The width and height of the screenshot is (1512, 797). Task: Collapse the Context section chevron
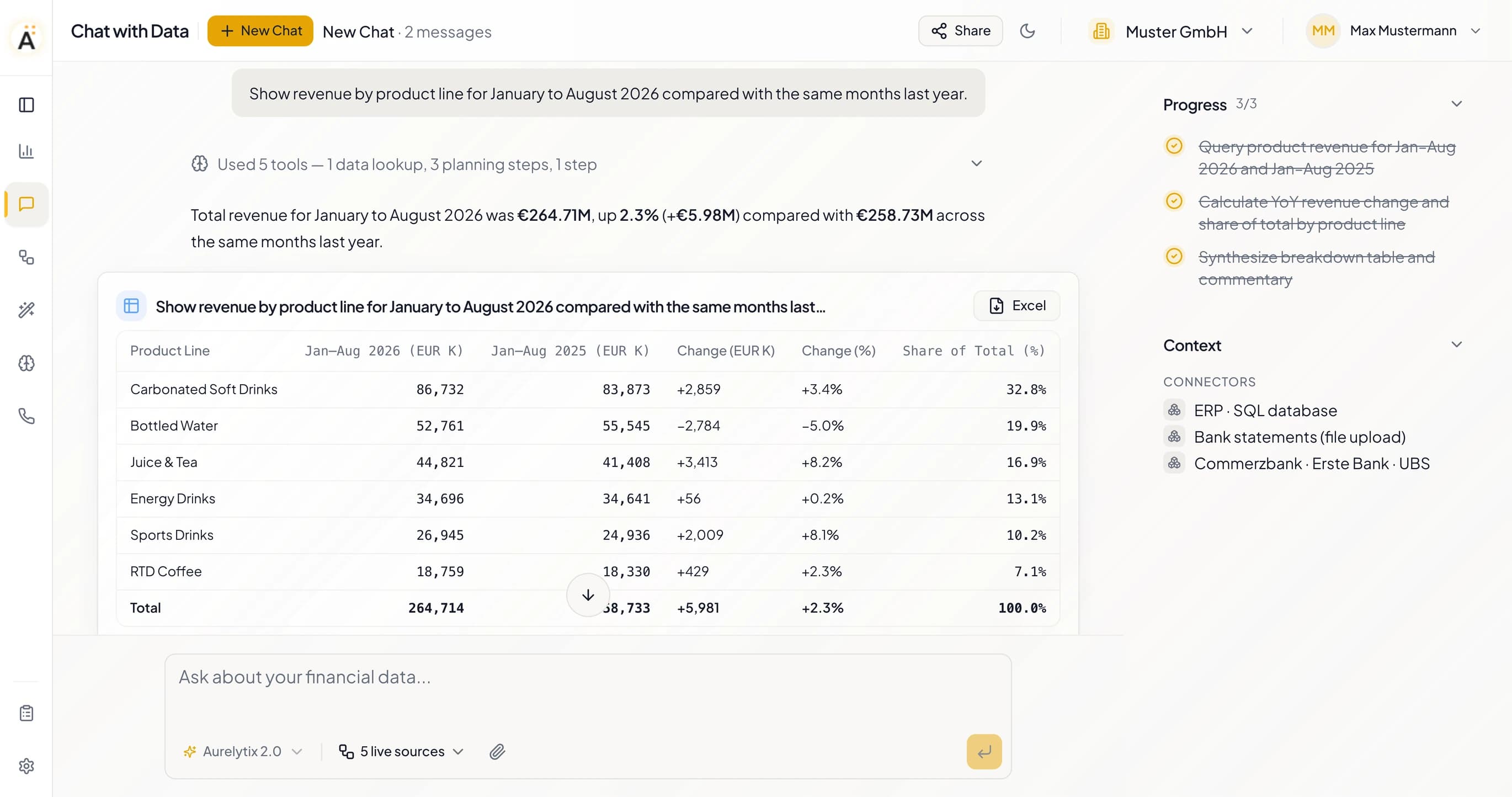(x=1456, y=344)
